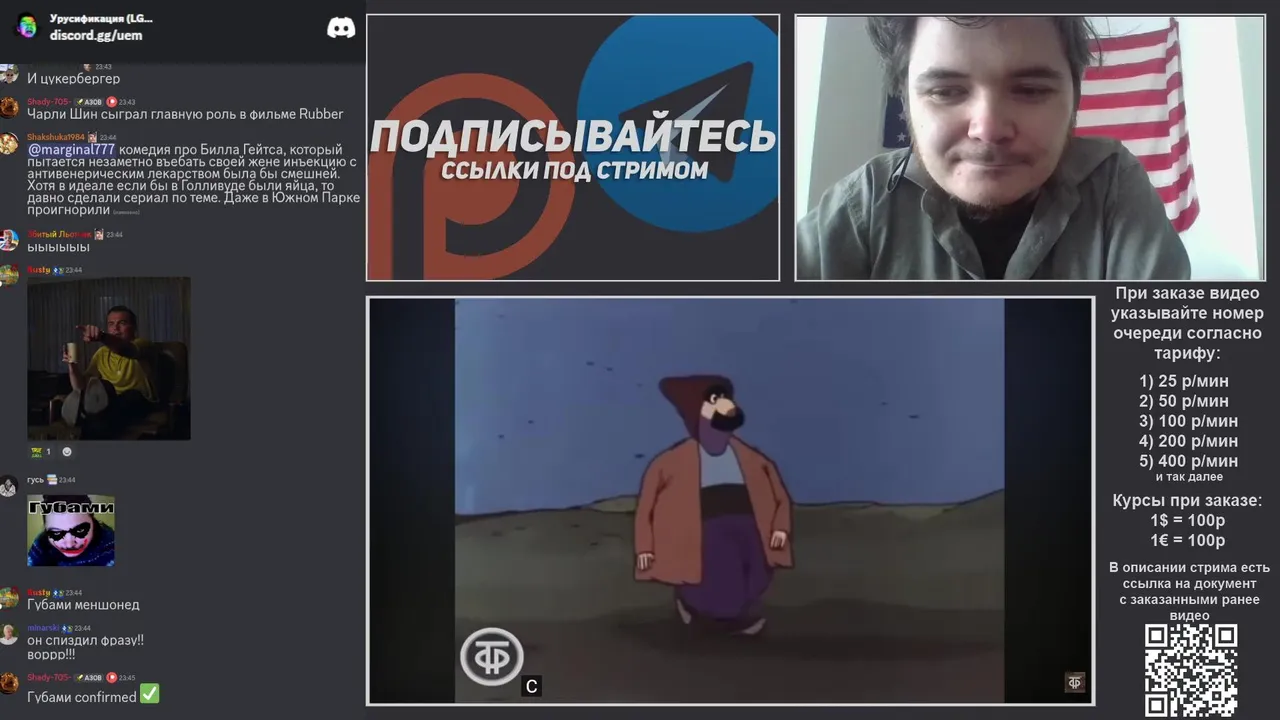This screenshot has height=720, width=1280.
Task: Open the man pointing at TV image
Action: (x=109, y=358)
